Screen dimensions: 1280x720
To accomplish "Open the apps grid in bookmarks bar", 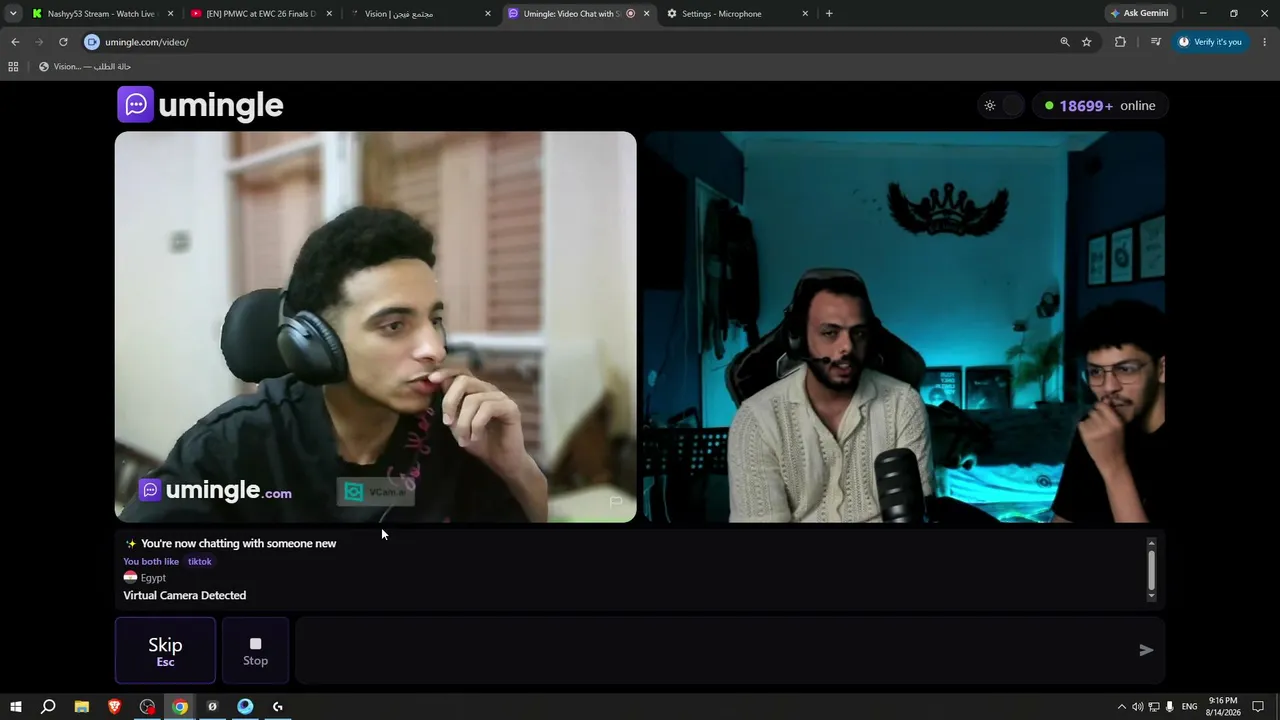I will [13, 67].
